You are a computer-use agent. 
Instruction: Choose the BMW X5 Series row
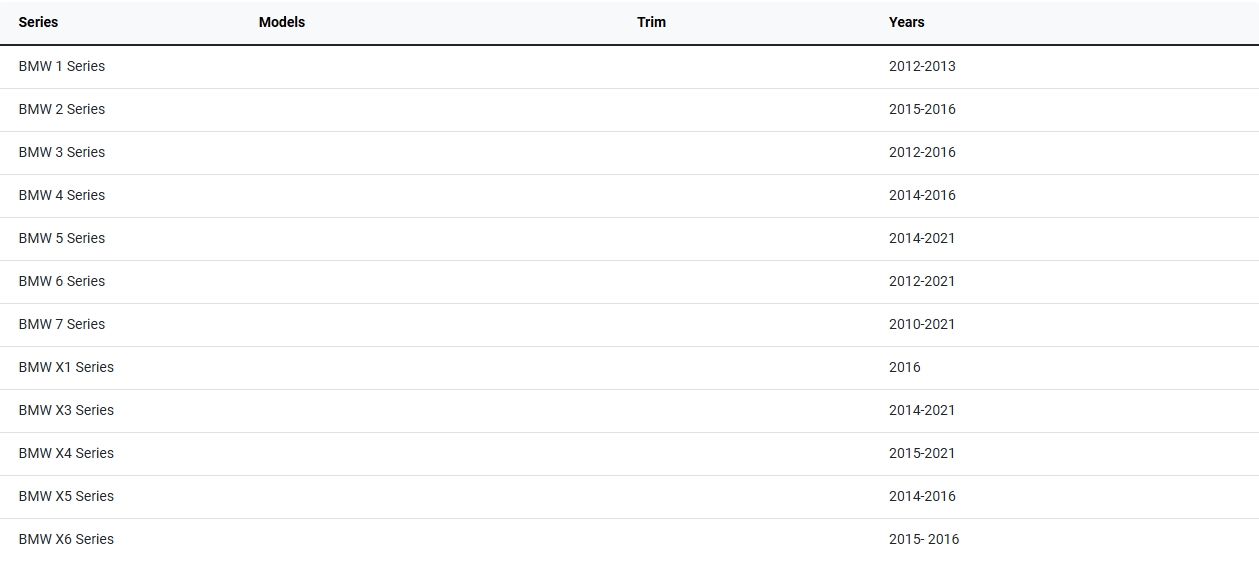click(66, 496)
